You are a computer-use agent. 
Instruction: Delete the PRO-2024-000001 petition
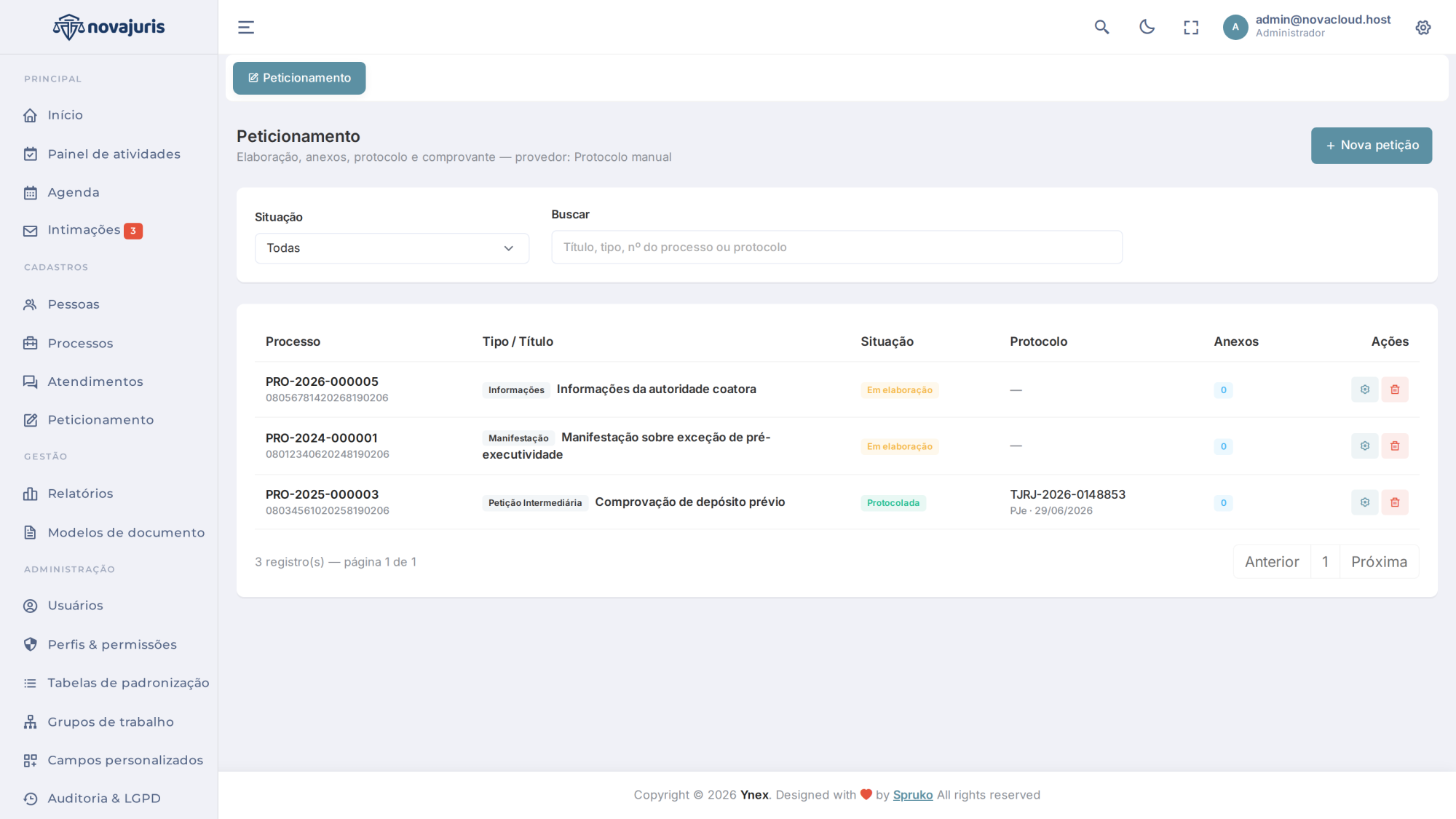coord(1395,446)
